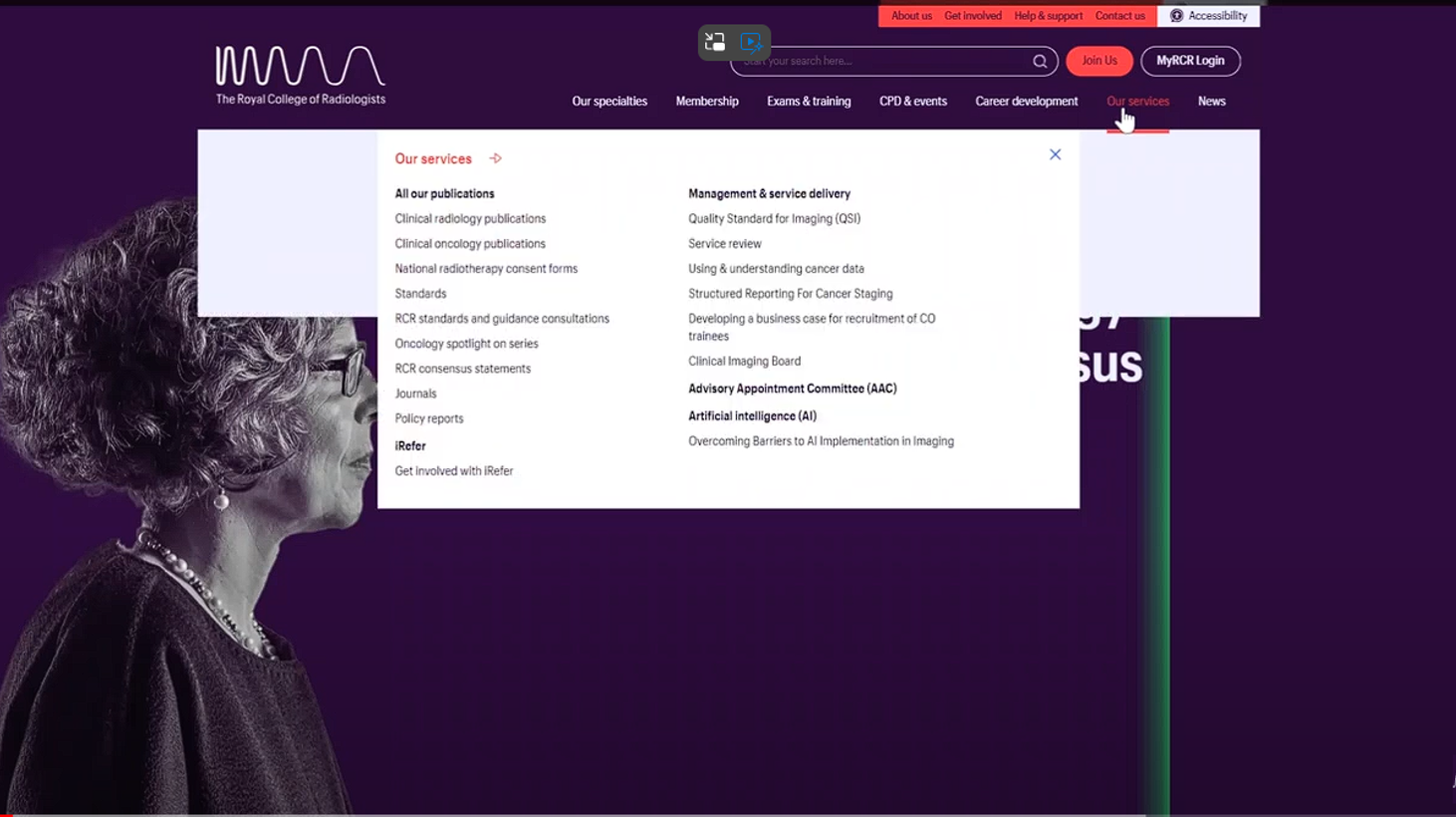Open the Service review link

(725, 244)
